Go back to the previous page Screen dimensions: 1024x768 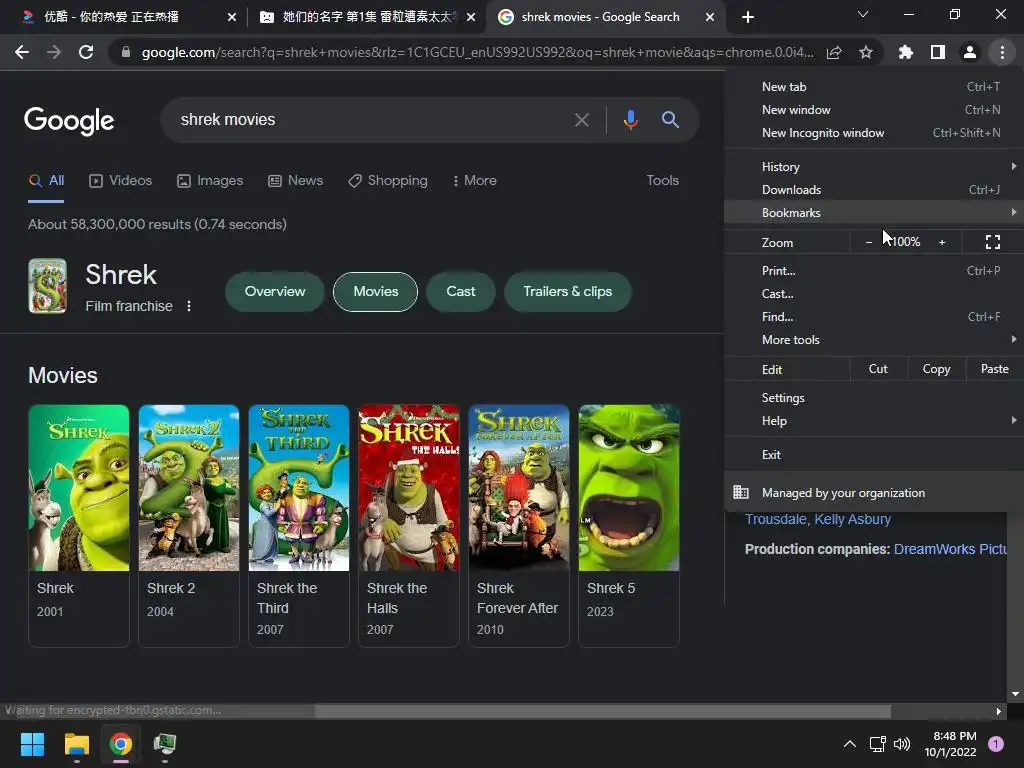coord(22,52)
